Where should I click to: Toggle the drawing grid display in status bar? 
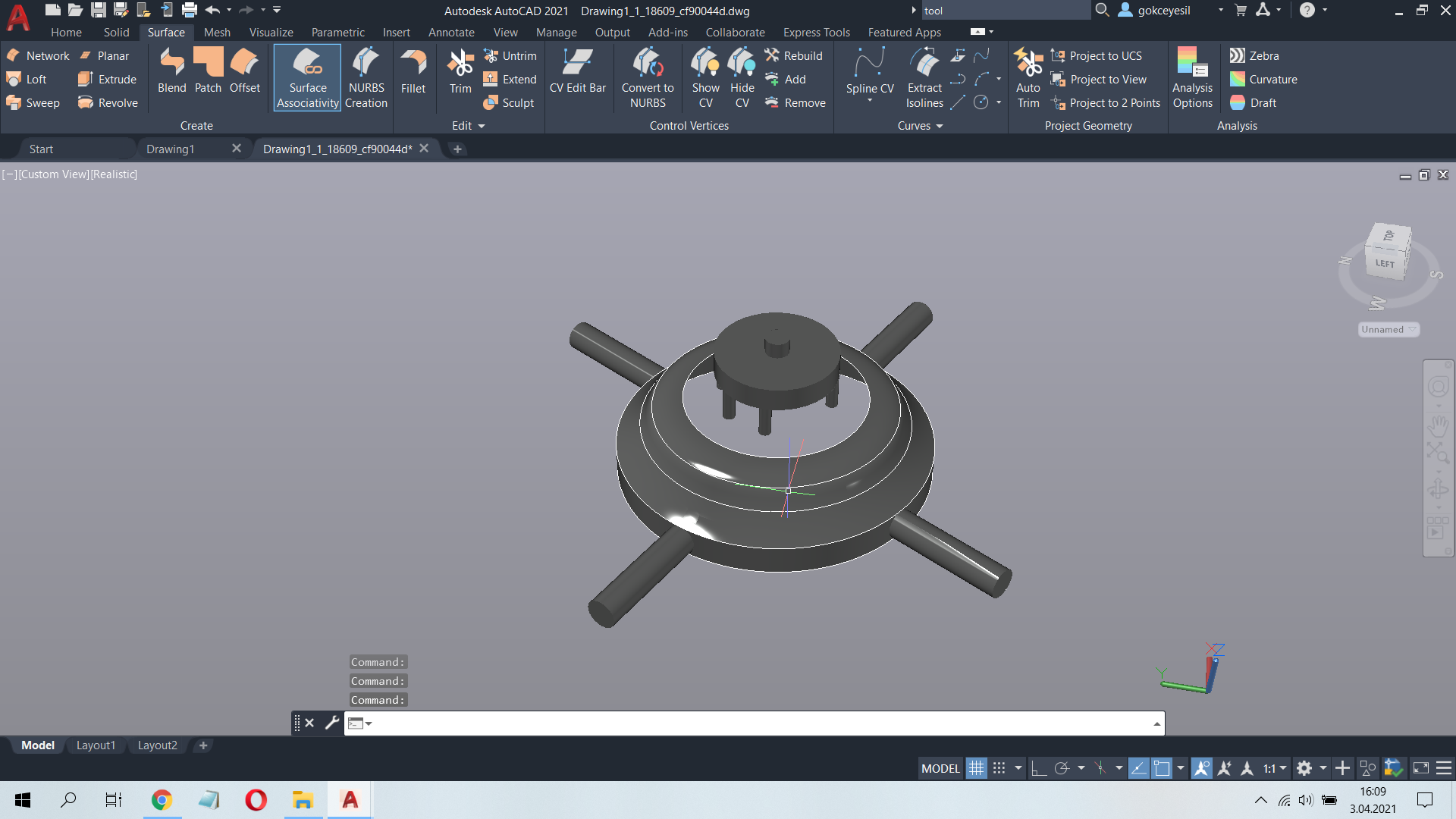976,768
